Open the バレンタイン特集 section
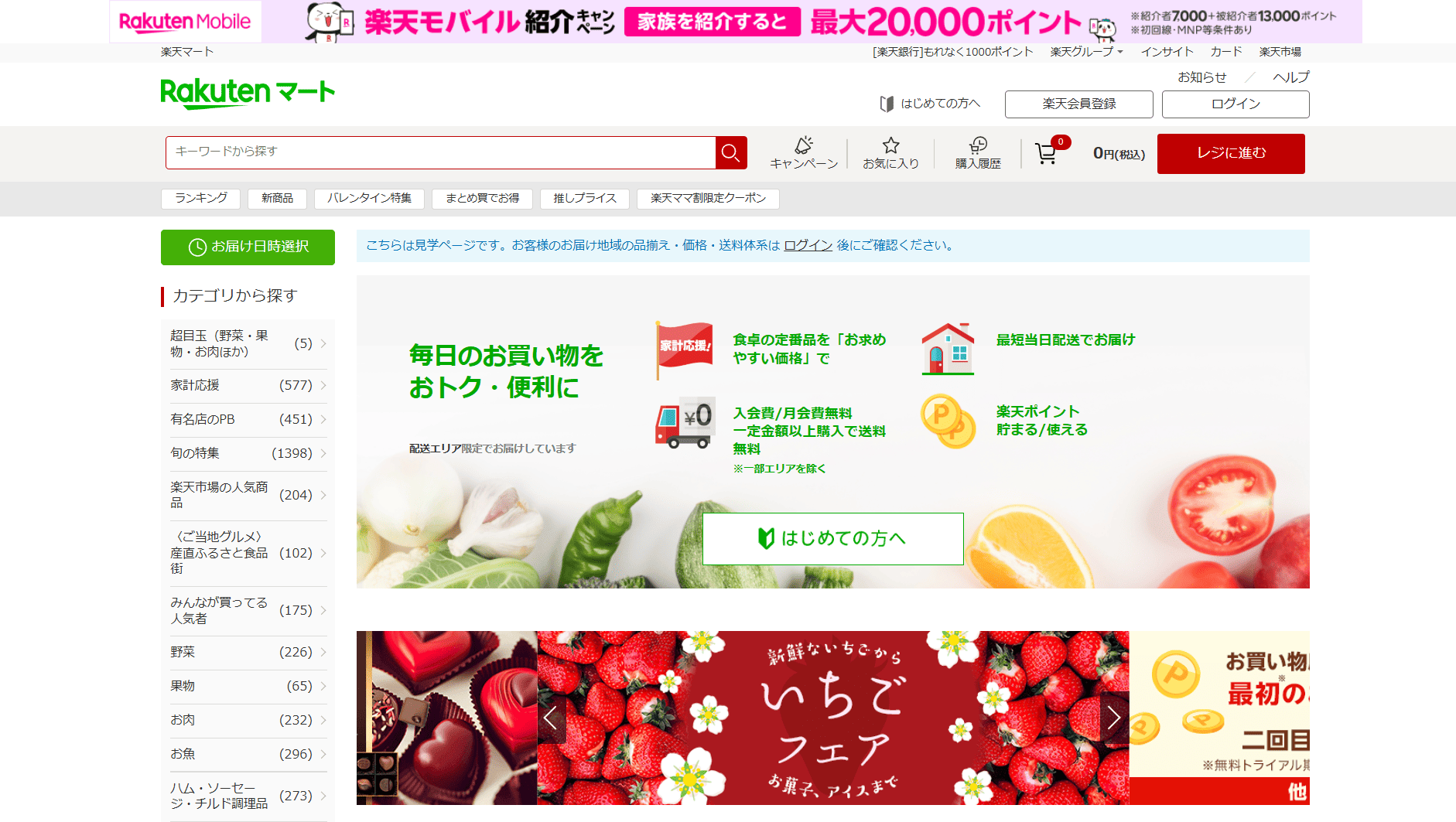Screen dimensions: 1456x822 coord(370,199)
